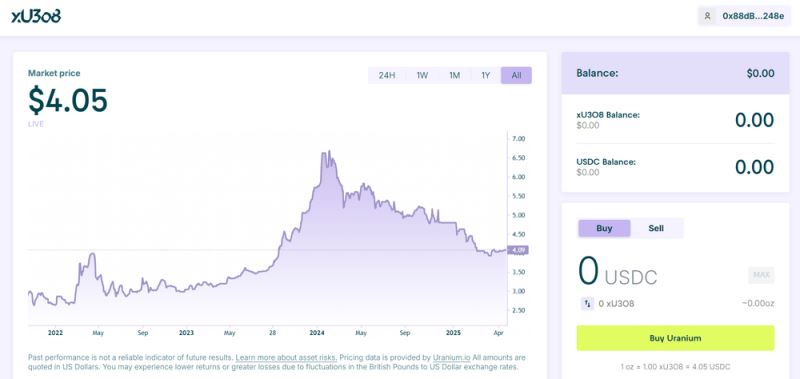Viewport: 800px width, 379px height.
Task: Open the Uranium.io link
Action: pos(453,358)
